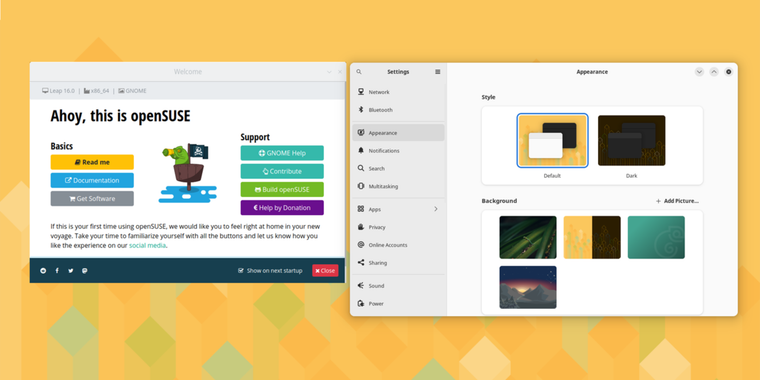Click the Reddit icon in Welcome footer
This screenshot has width=760, height=380.
[43, 270]
